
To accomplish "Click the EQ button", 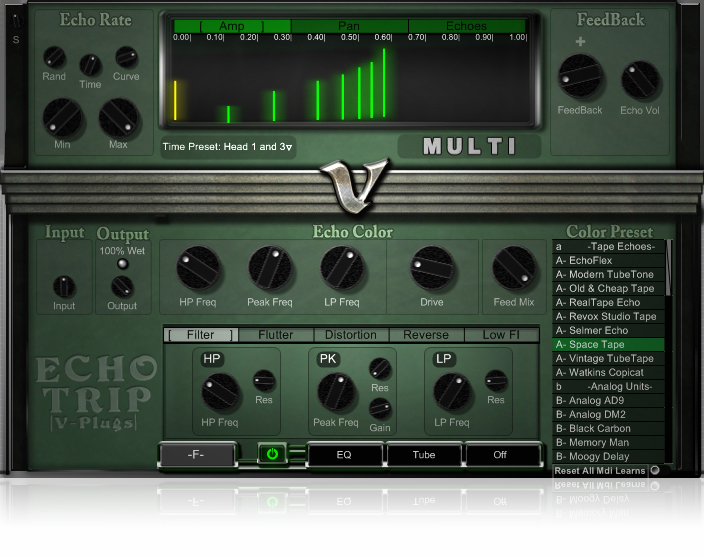I will (344, 454).
